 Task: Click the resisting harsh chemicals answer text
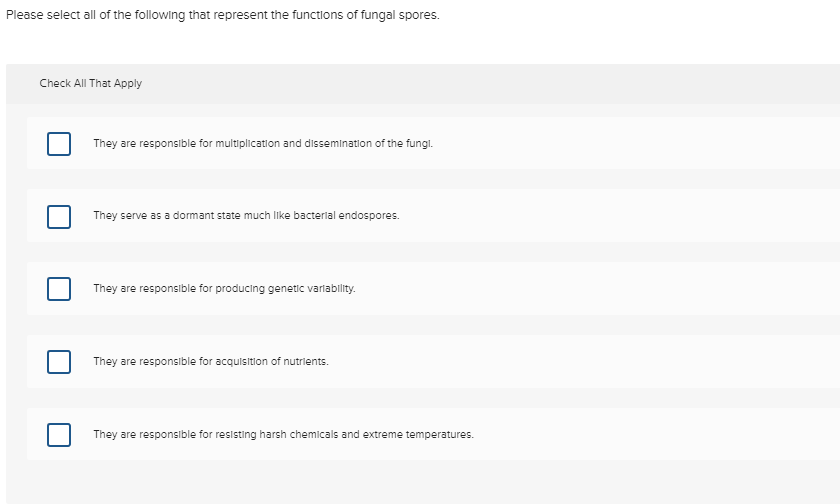click(x=283, y=435)
